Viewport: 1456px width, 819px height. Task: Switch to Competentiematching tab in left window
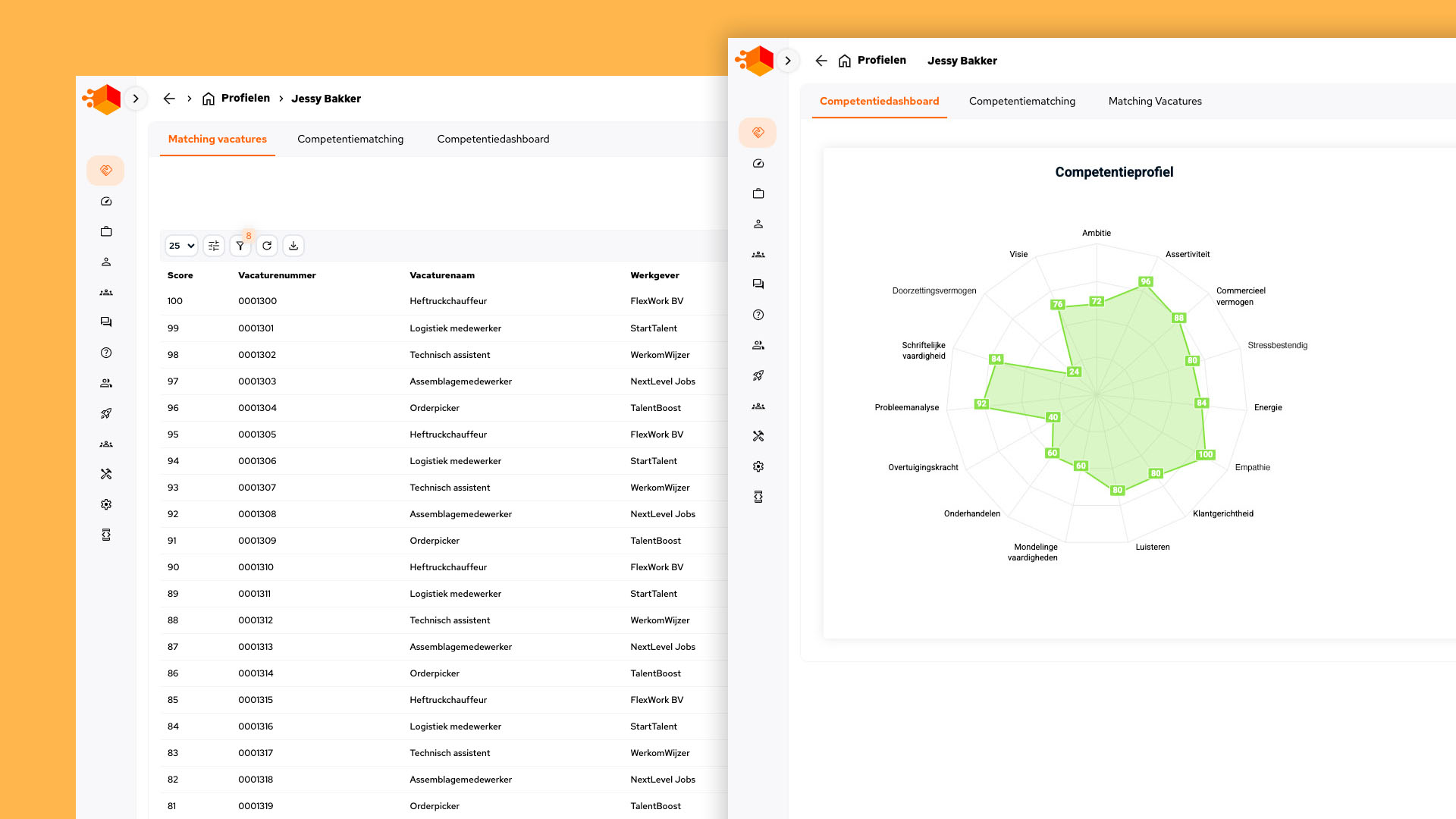tap(350, 139)
